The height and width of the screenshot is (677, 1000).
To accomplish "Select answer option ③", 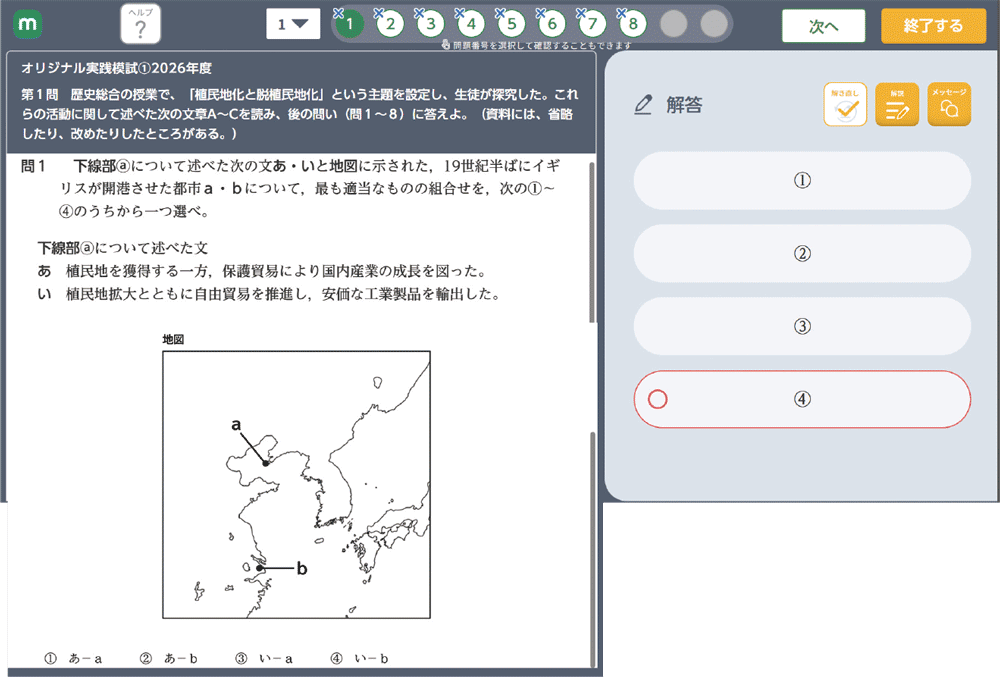I will [x=802, y=326].
